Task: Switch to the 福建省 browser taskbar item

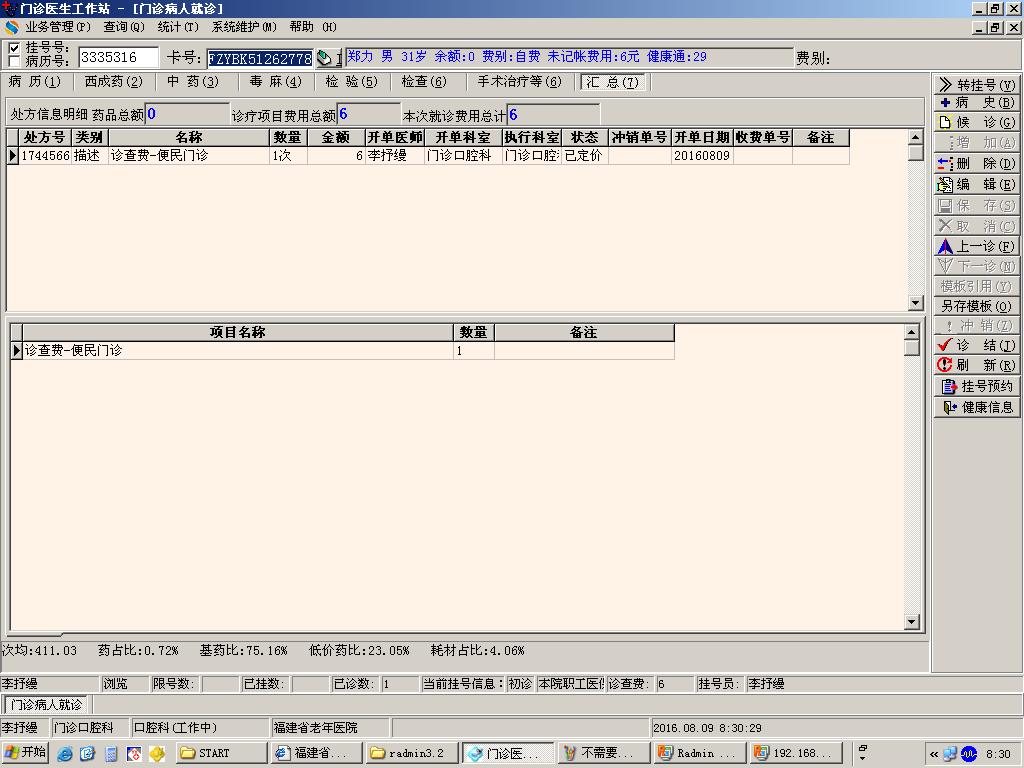Action: point(317,753)
